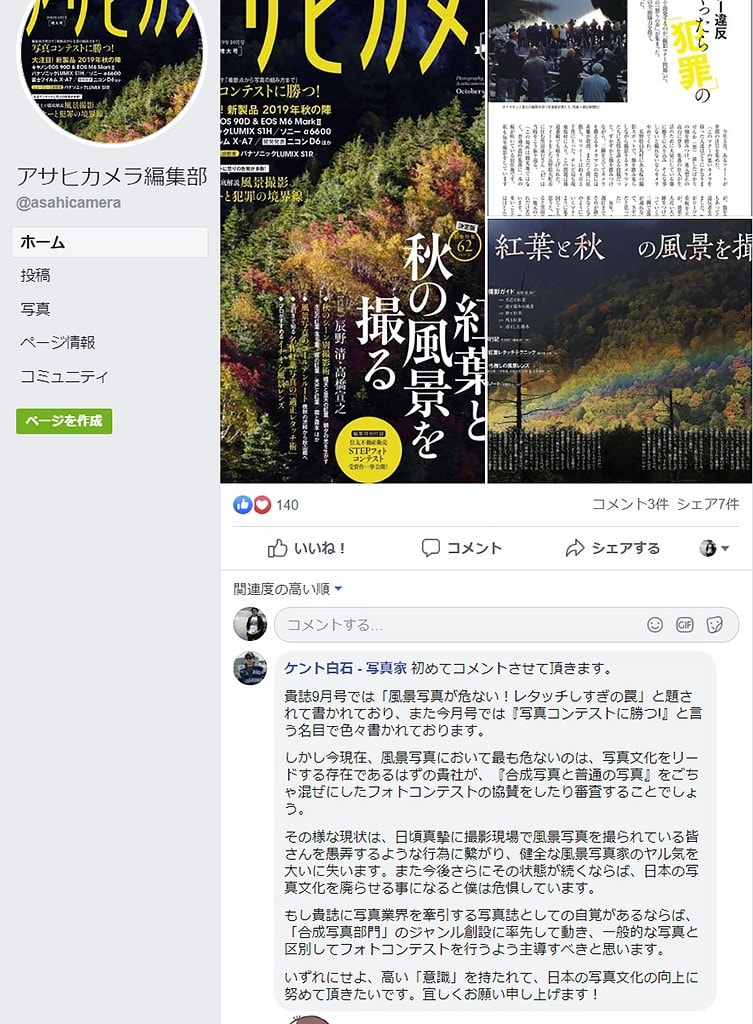Open the シェア7件 link

pos(707,504)
